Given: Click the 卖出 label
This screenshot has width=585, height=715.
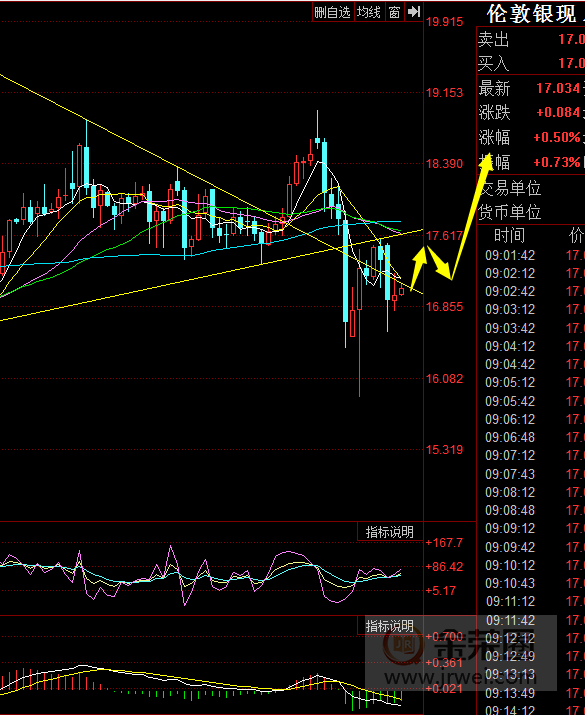Looking at the screenshot, I should pyautogui.click(x=493, y=40).
